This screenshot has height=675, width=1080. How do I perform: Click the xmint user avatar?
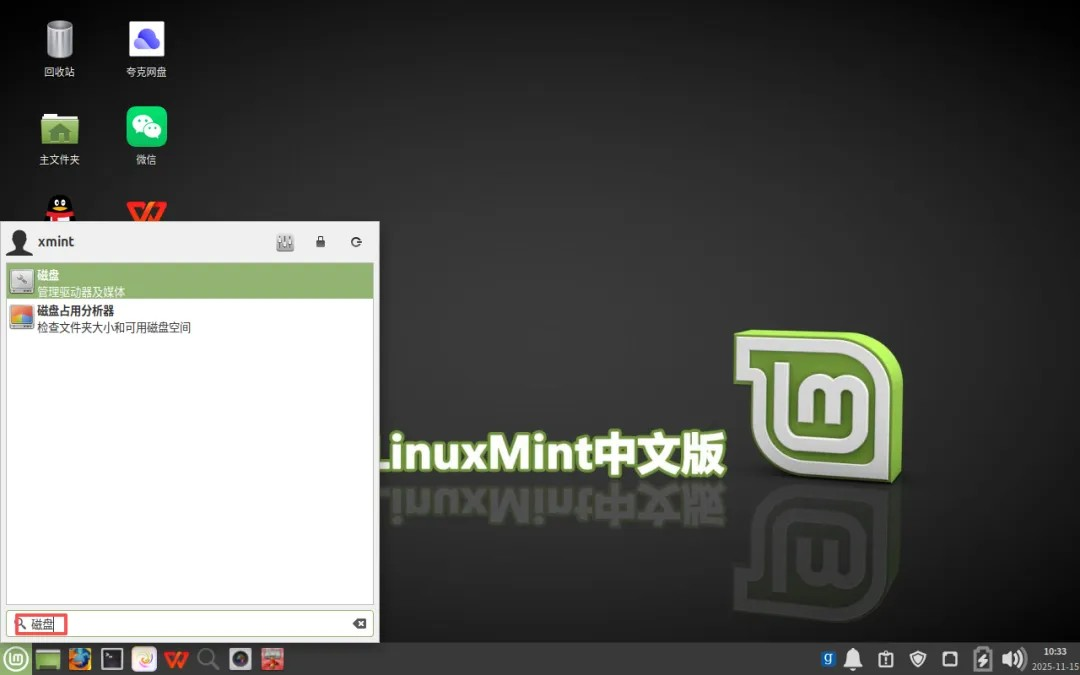click(19, 242)
